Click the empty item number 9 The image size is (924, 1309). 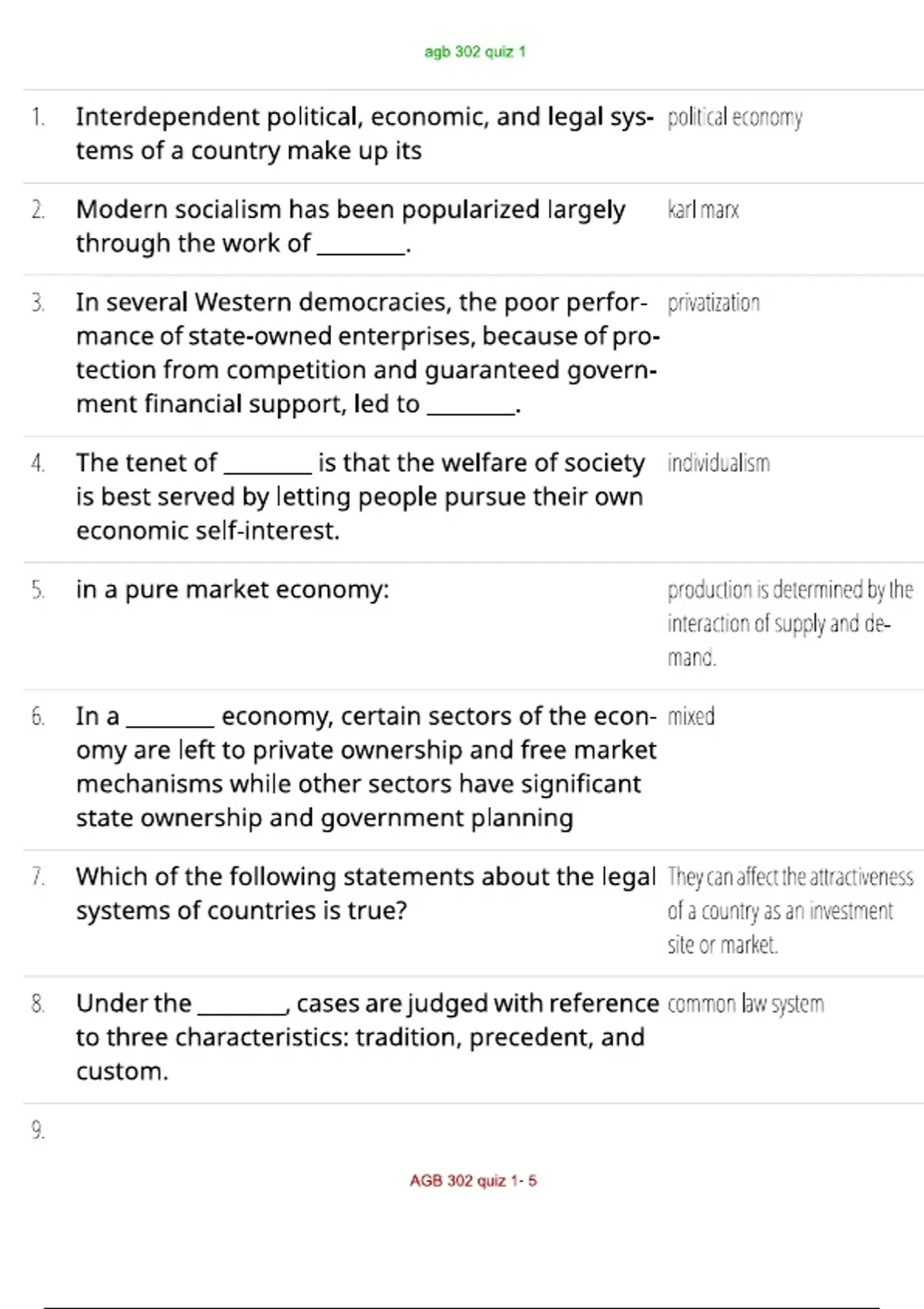pyautogui.click(x=38, y=1130)
